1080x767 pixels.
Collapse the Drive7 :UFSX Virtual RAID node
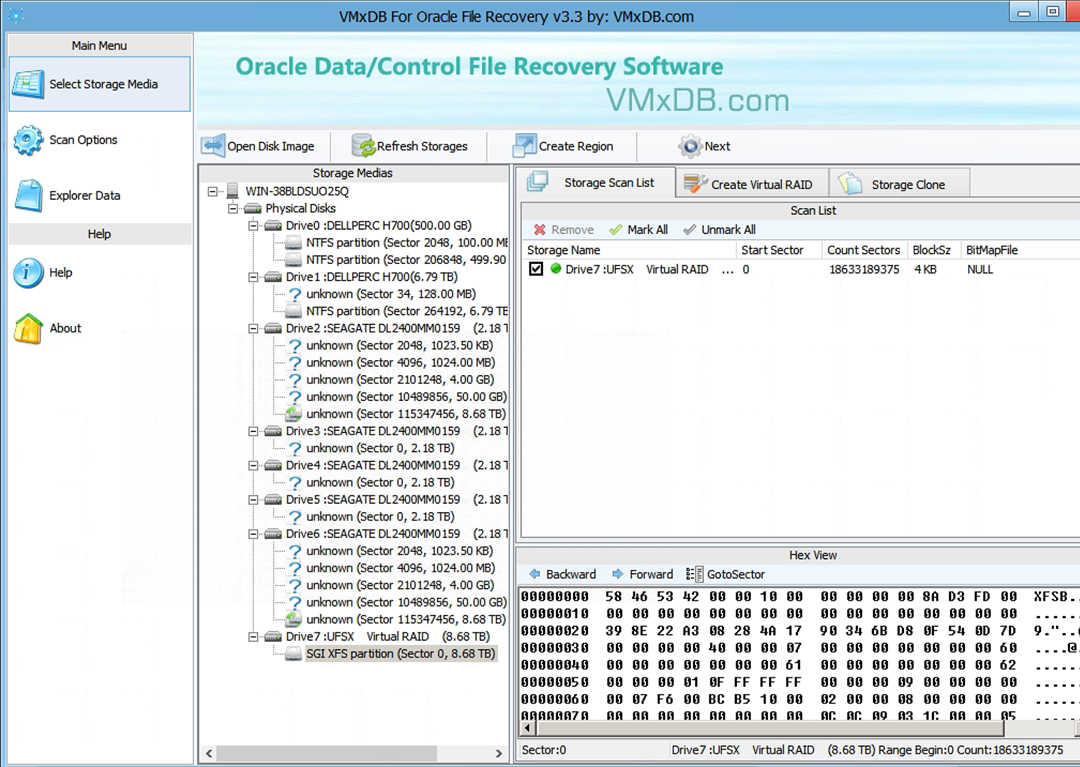[x=253, y=637]
